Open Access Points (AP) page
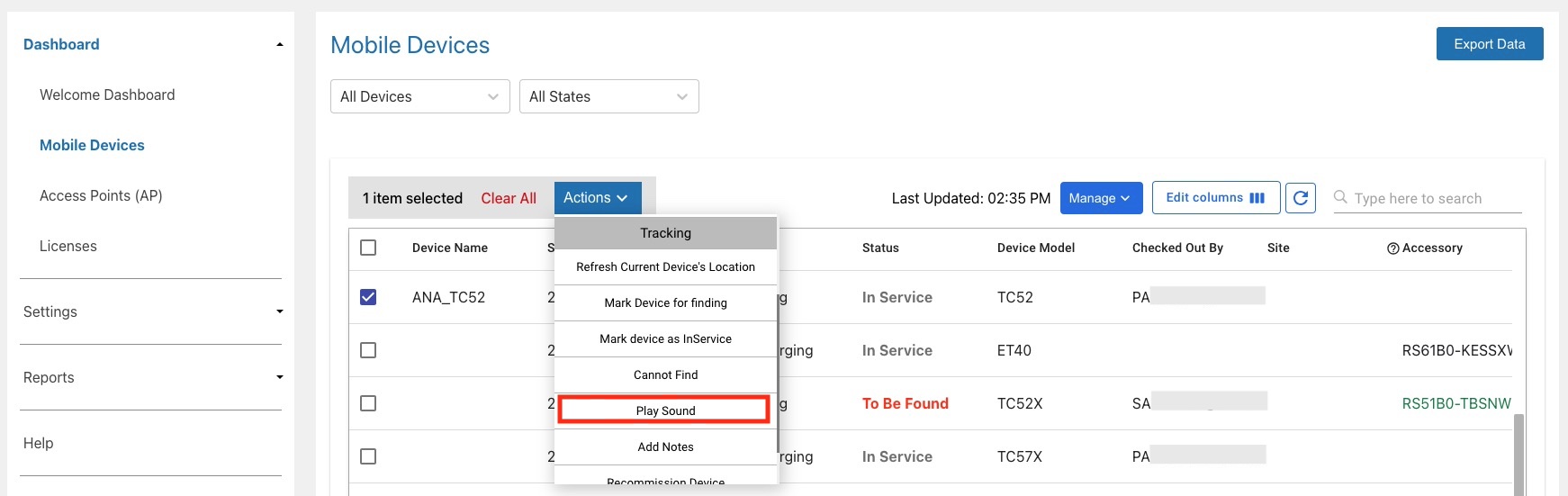Image resolution: width=1568 pixels, height=496 pixels. point(101,195)
